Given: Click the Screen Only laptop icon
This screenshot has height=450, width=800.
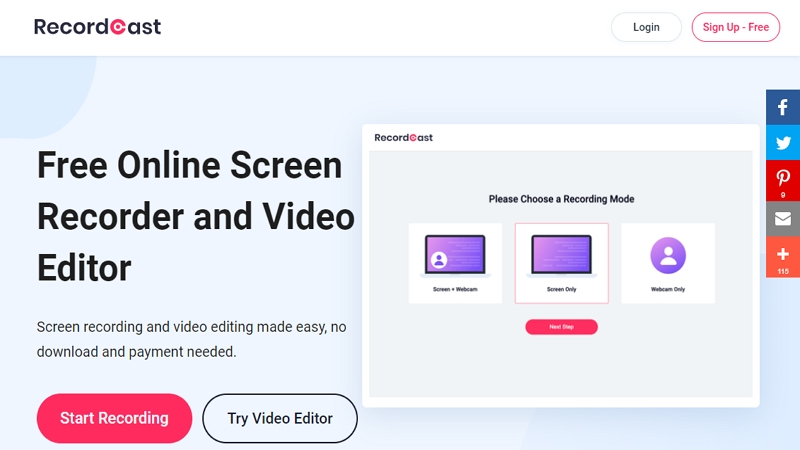Looking at the screenshot, I should pos(561,255).
